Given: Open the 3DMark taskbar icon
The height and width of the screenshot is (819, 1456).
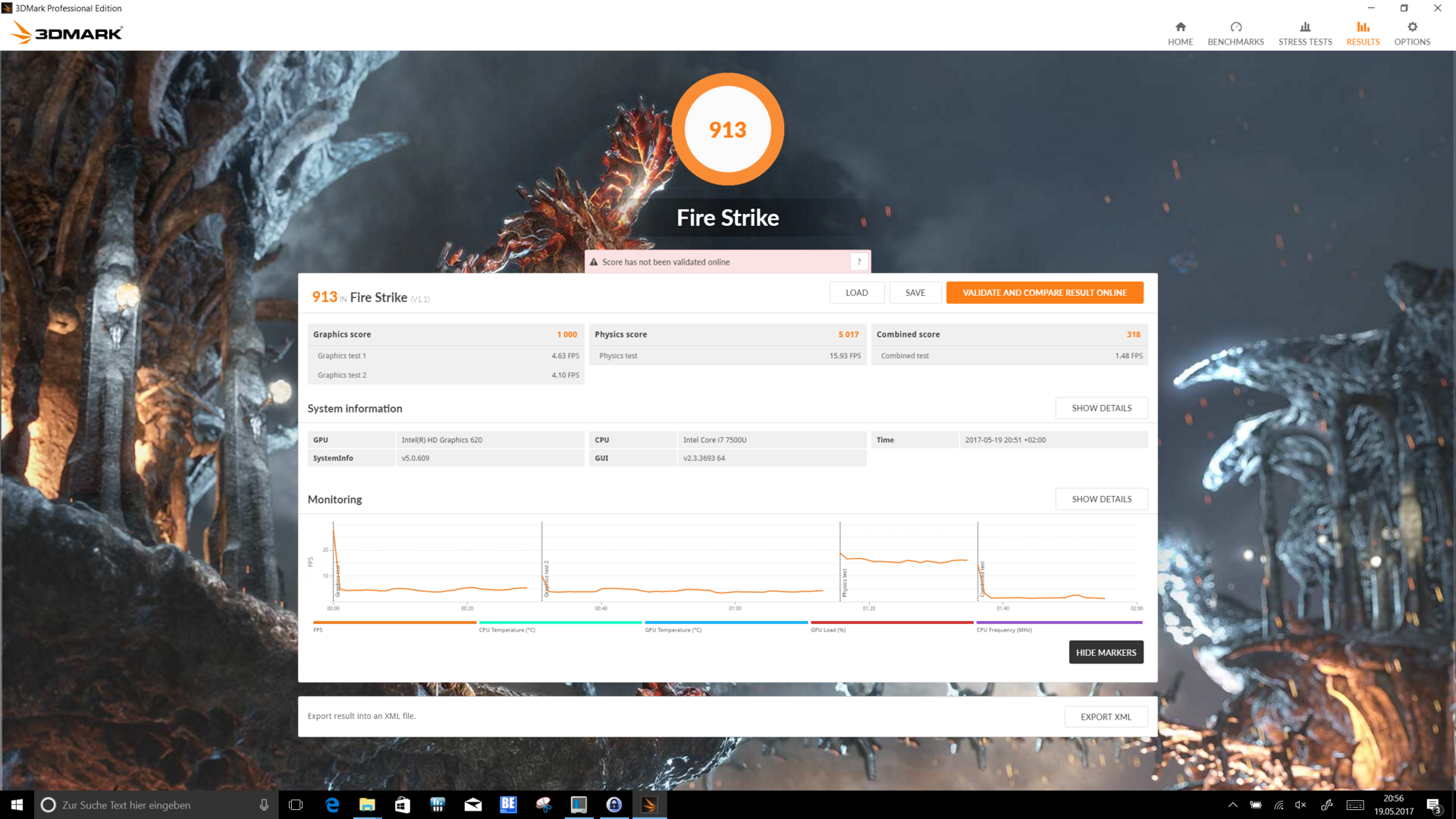Looking at the screenshot, I should pyautogui.click(x=649, y=805).
